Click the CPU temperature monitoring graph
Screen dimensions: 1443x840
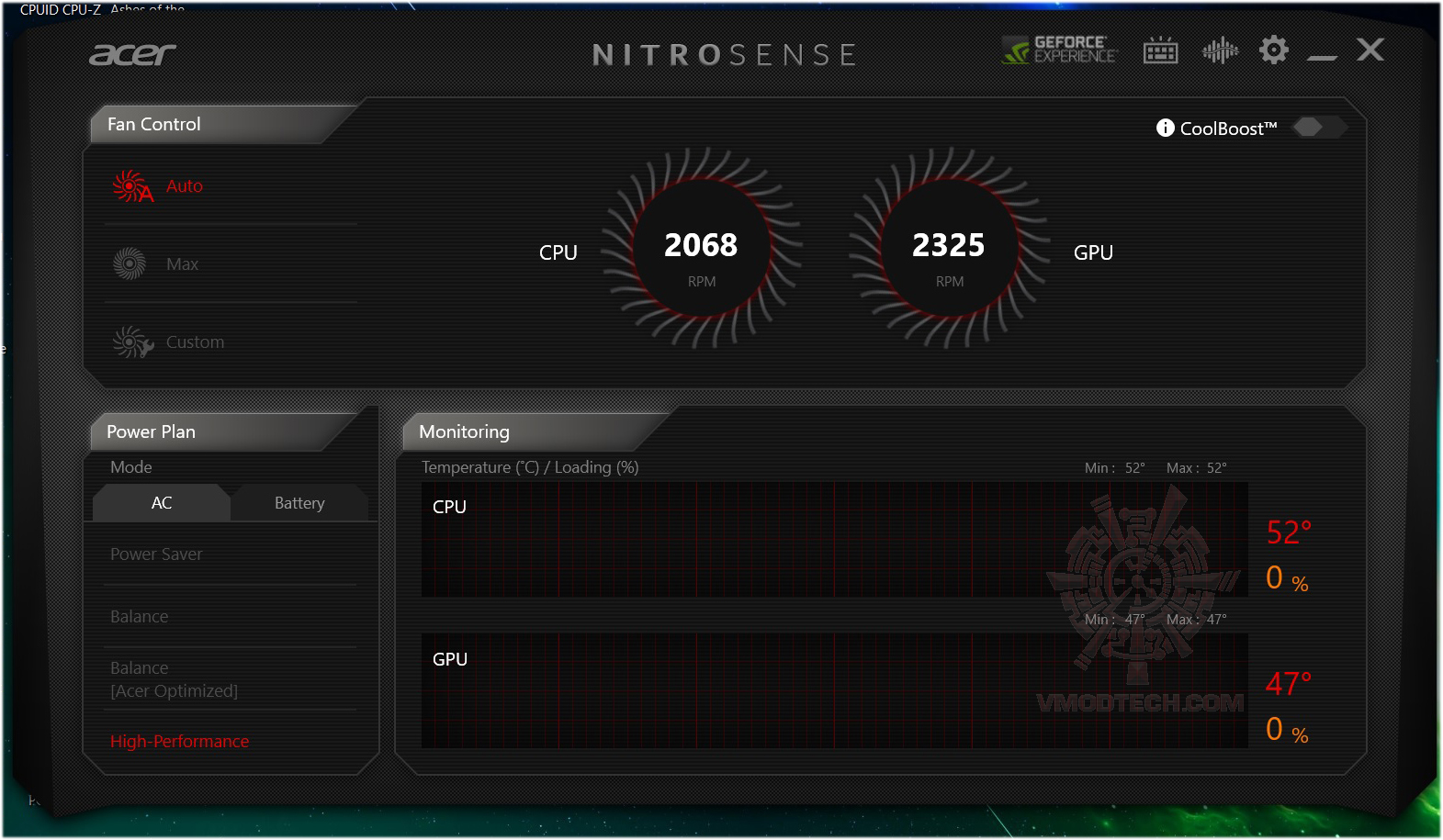point(834,540)
